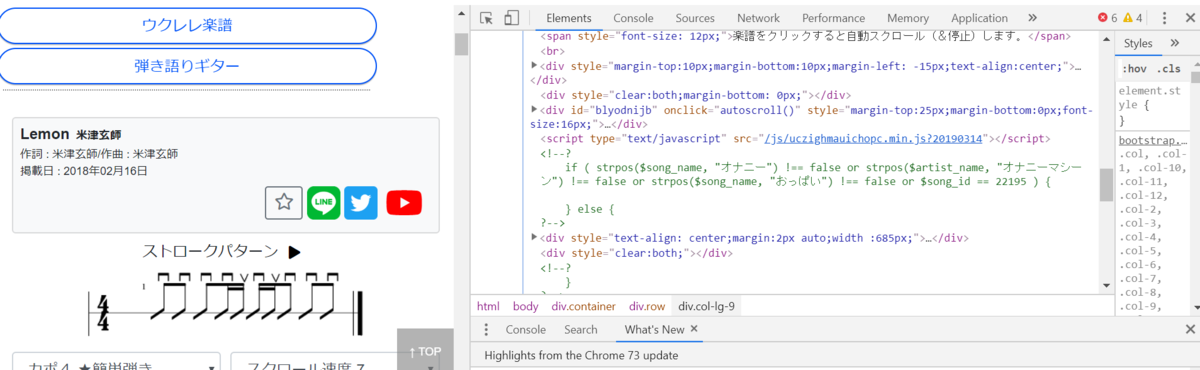Open the Network tab
The width and height of the screenshot is (1200, 370).
(x=758, y=18)
